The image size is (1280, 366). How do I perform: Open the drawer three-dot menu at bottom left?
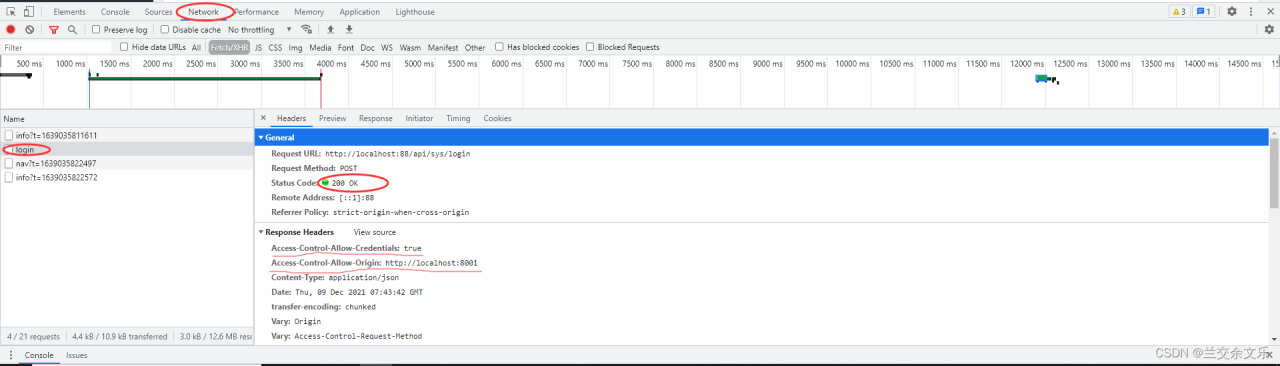11,355
